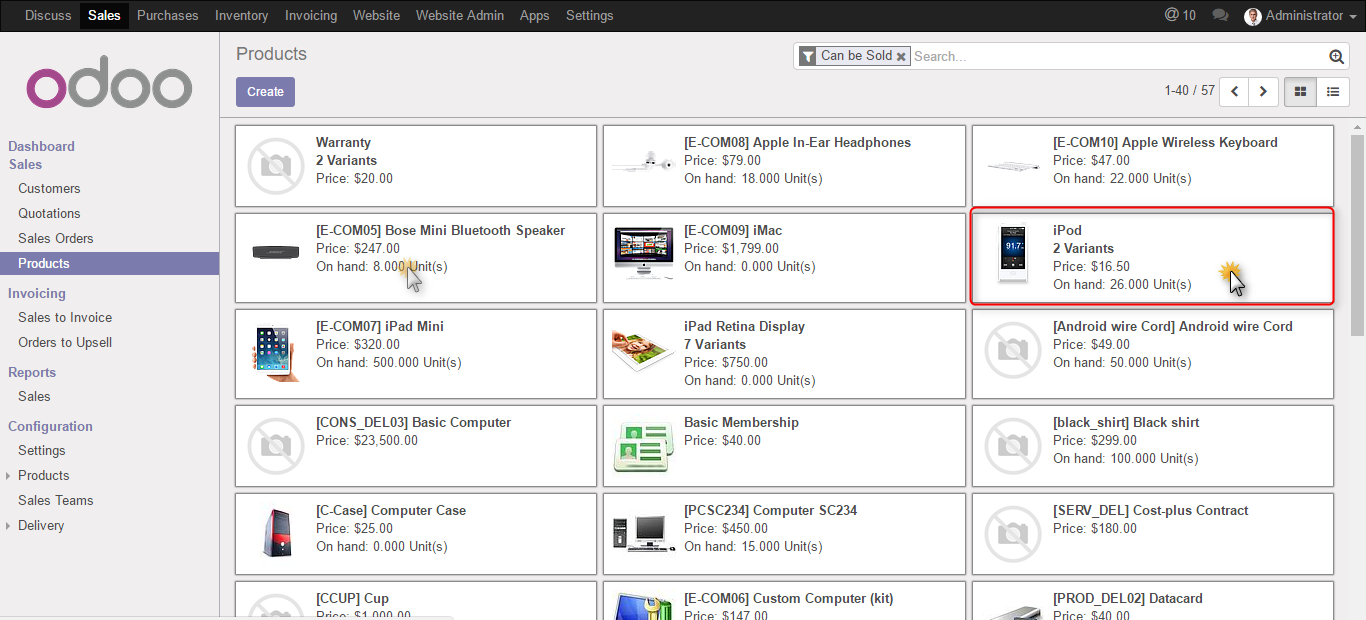
Task: Open the Quotations link in sidebar
Action: (x=49, y=214)
